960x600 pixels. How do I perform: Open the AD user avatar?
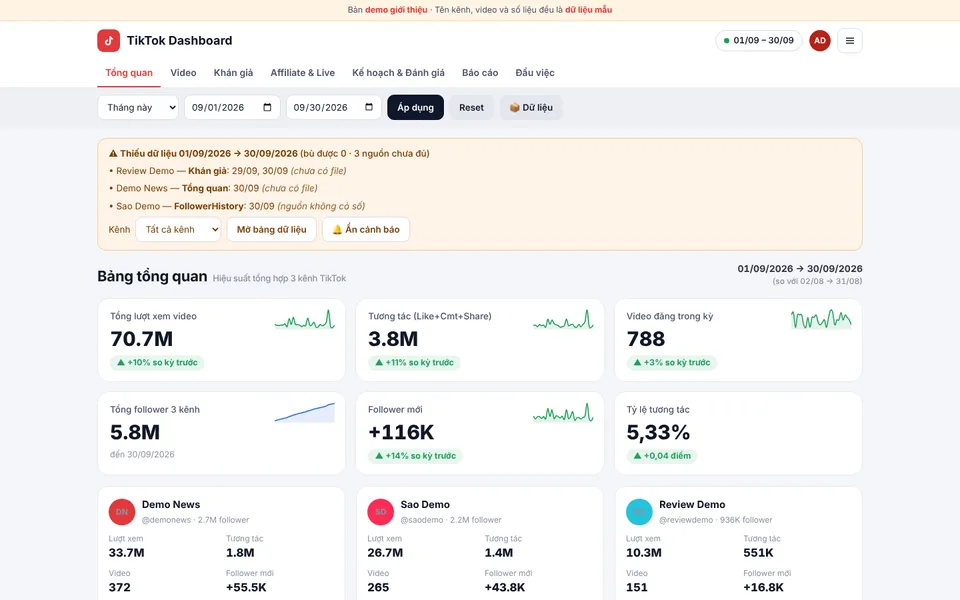820,40
